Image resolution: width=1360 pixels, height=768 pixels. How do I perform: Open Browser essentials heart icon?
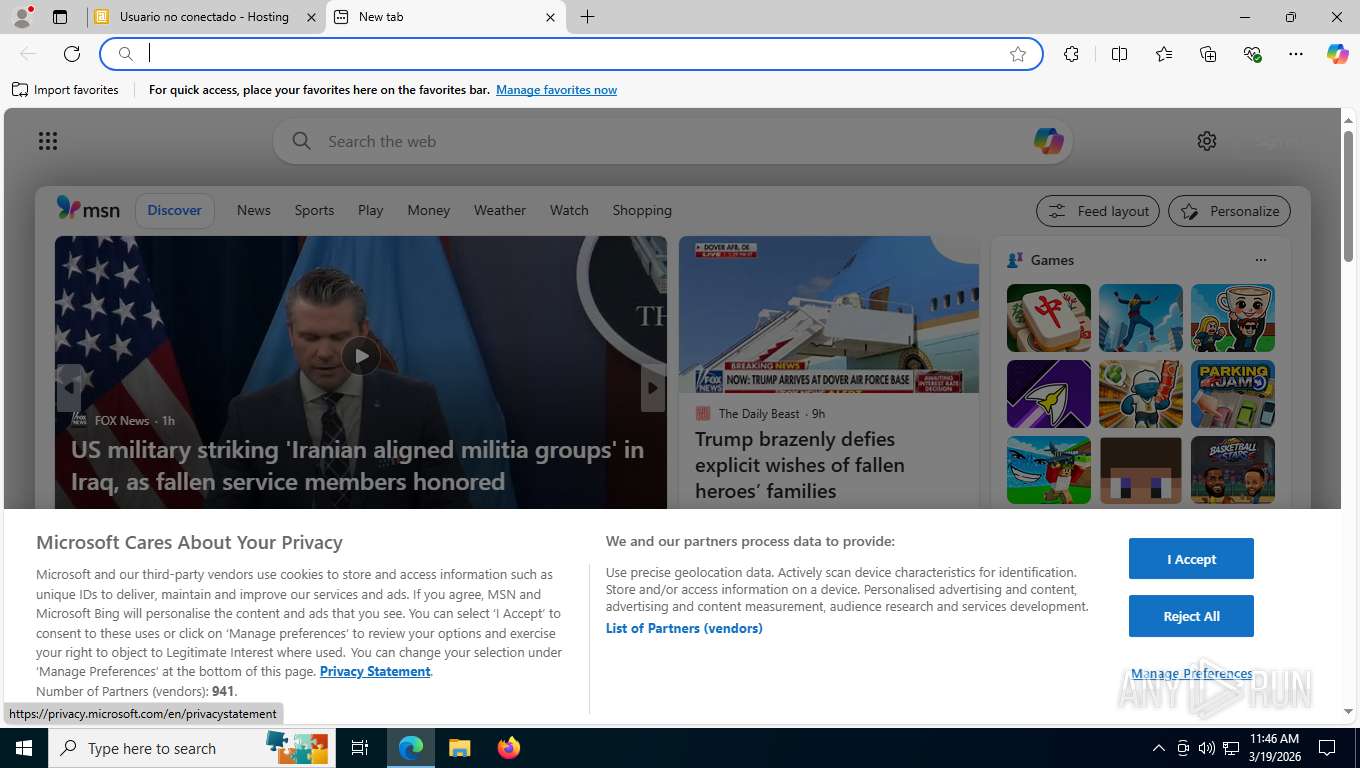point(1252,54)
